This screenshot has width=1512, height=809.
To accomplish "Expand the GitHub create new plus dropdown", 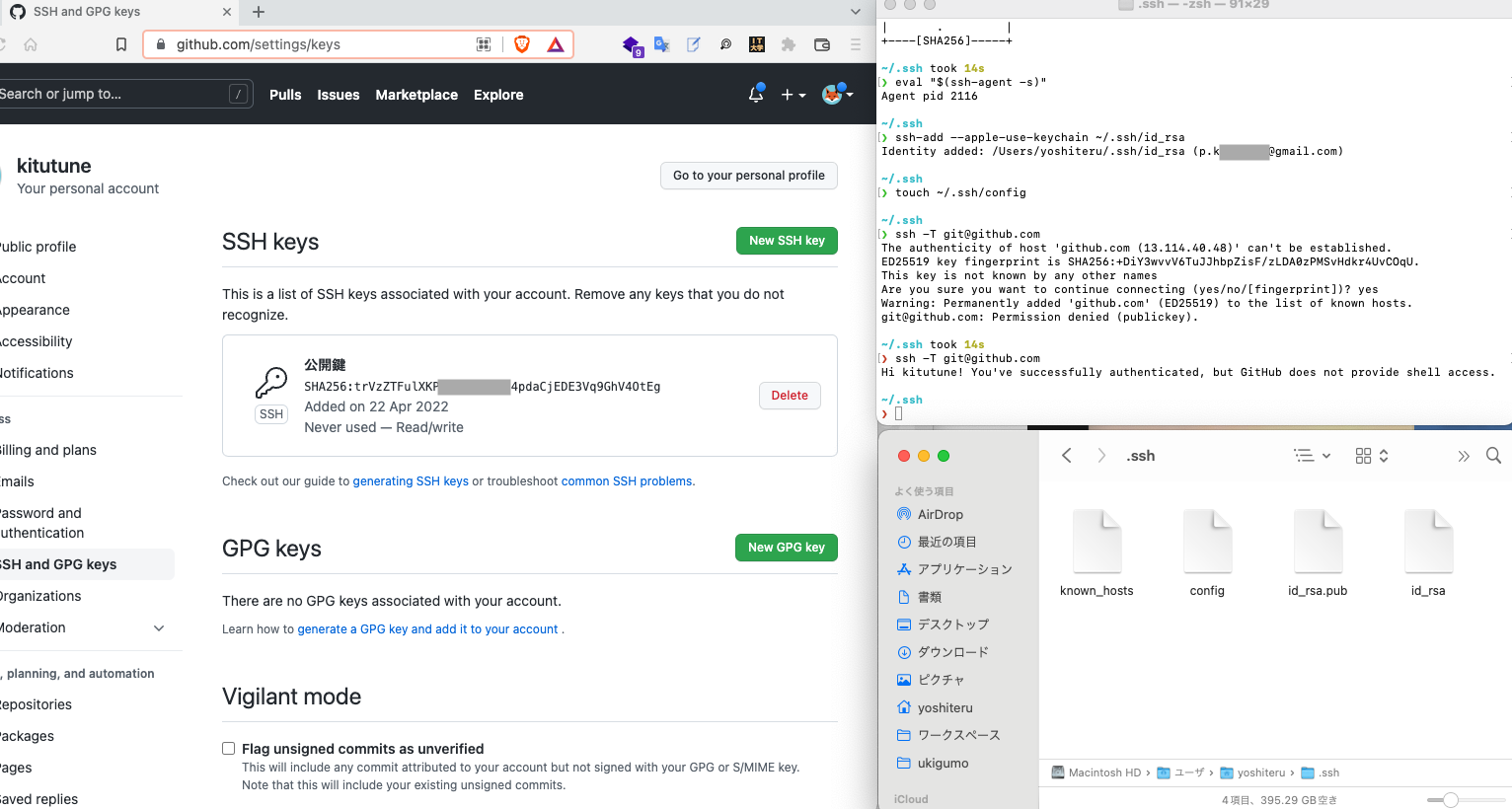I will coord(791,94).
